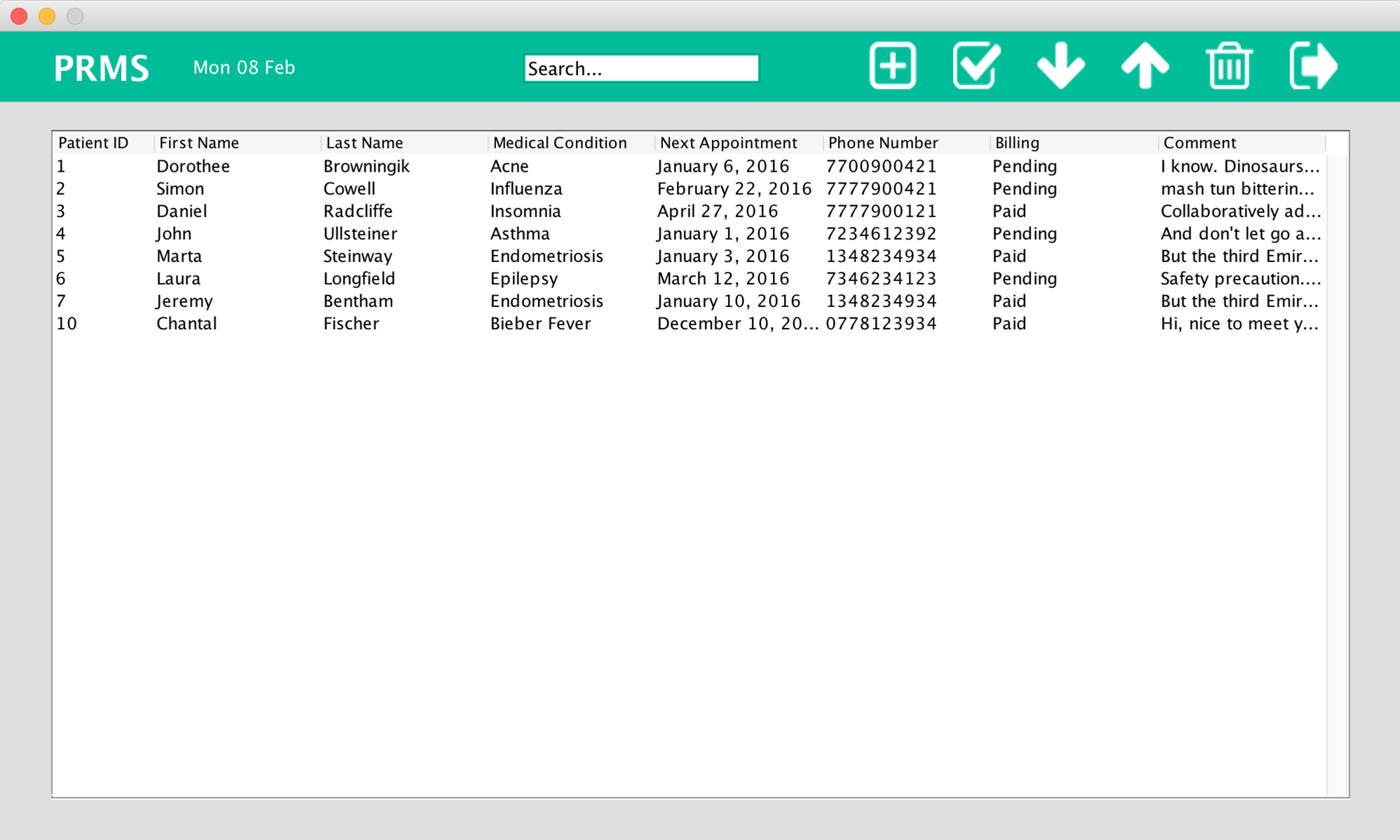This screenshot has height=840, width=1400.
Task: Click the up arrow icon
Action: pos(1145,66)
